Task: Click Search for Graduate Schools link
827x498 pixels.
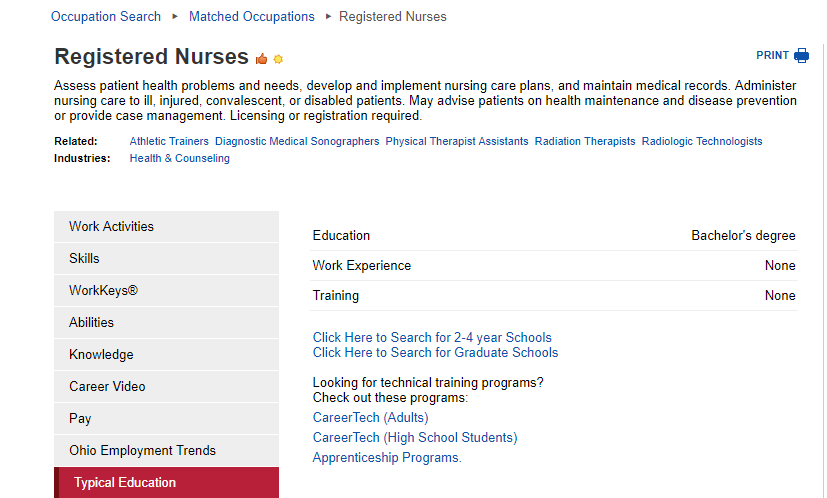Action: pyautogui.click(x=435, y=352)
